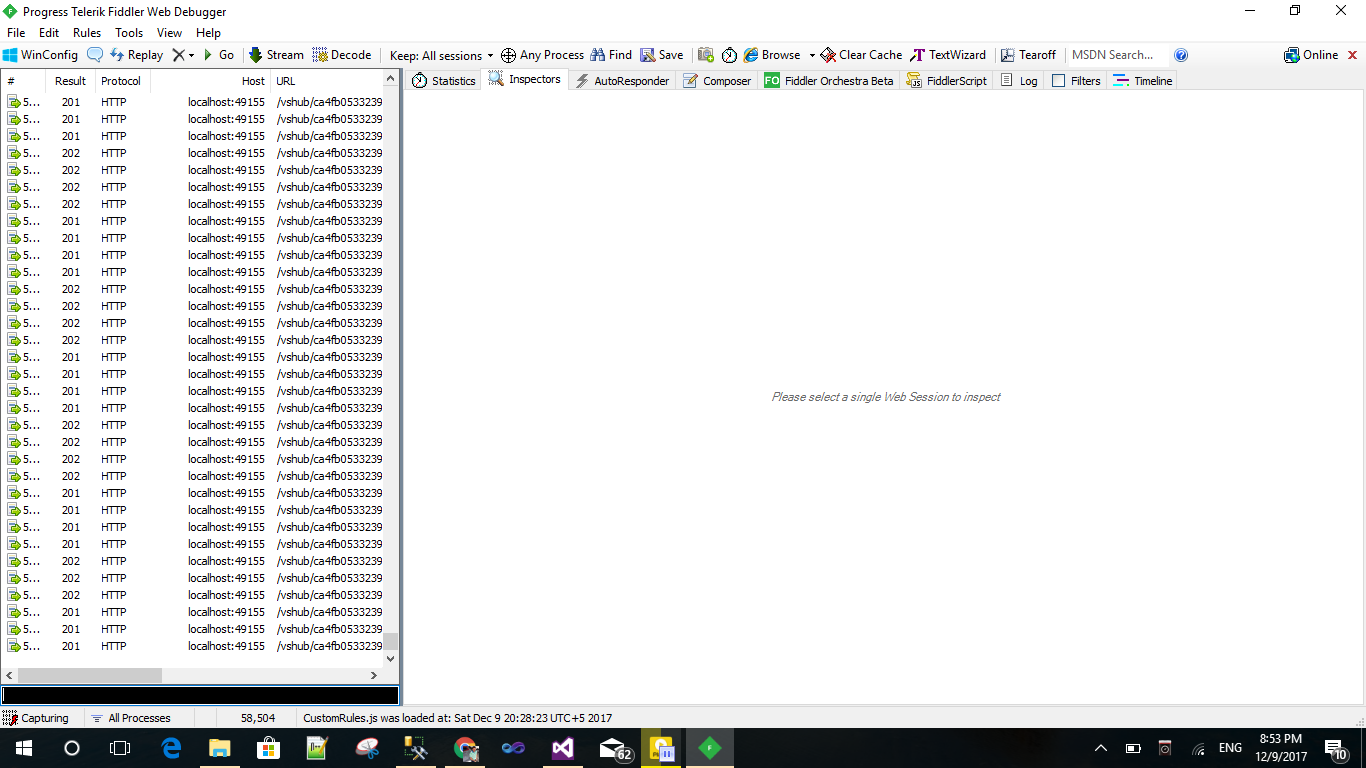Open the AutoResponder tab
This screenshot has height=768, width=1366.
tap(622, 81)
